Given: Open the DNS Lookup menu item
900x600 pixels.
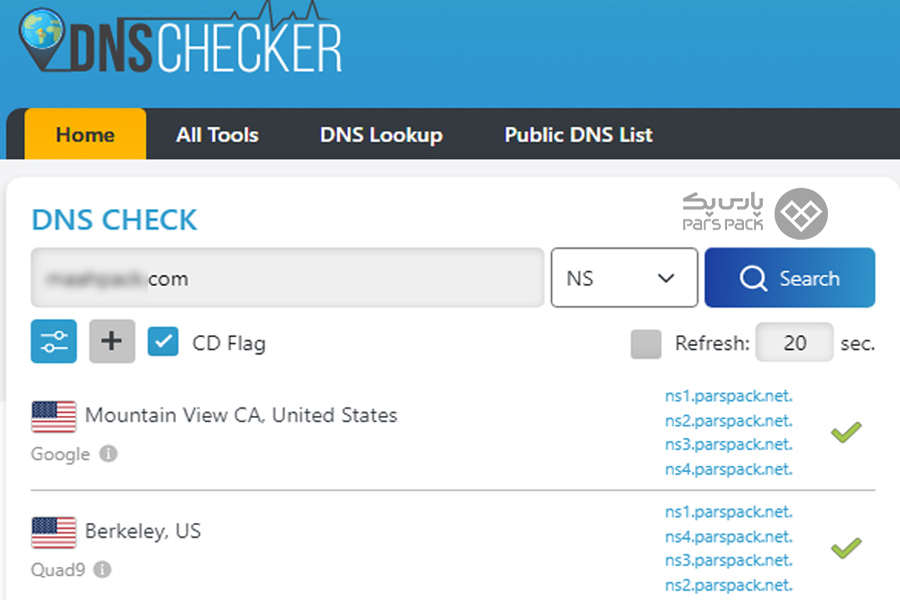Looking at the screenshot, I should click(x=381, y=135).
